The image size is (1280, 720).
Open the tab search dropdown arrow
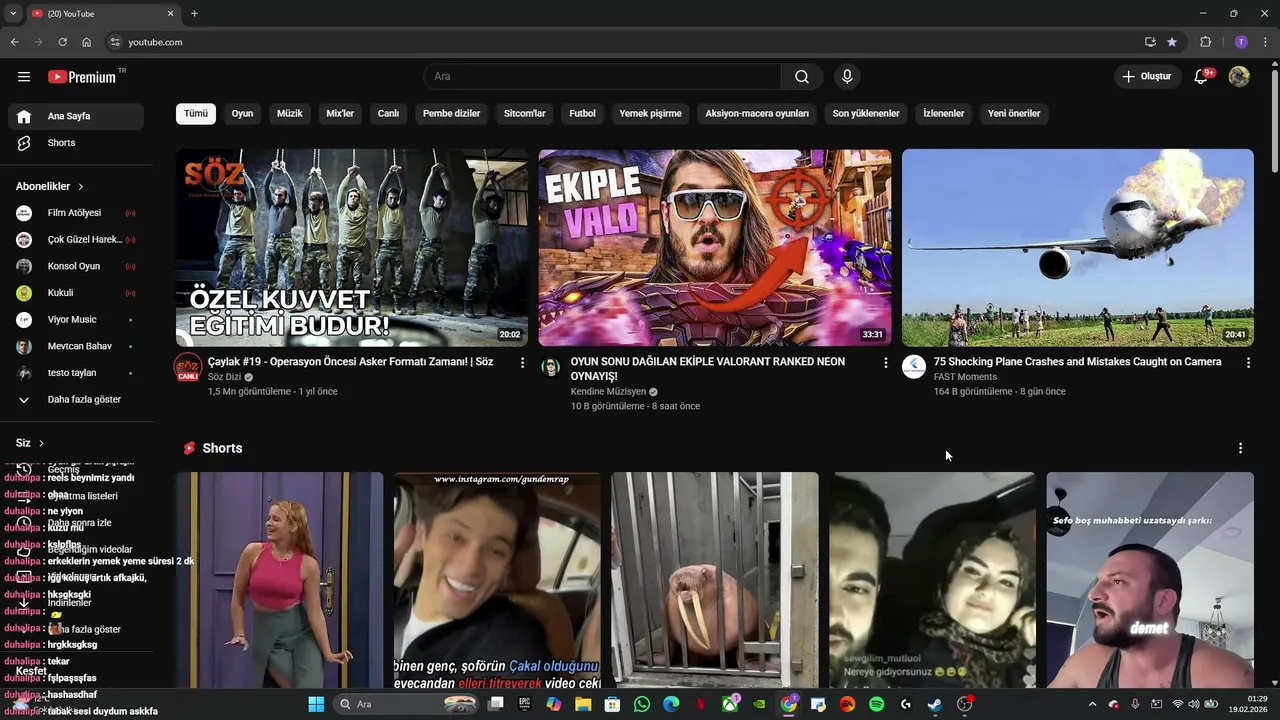[x=13, y=13]
